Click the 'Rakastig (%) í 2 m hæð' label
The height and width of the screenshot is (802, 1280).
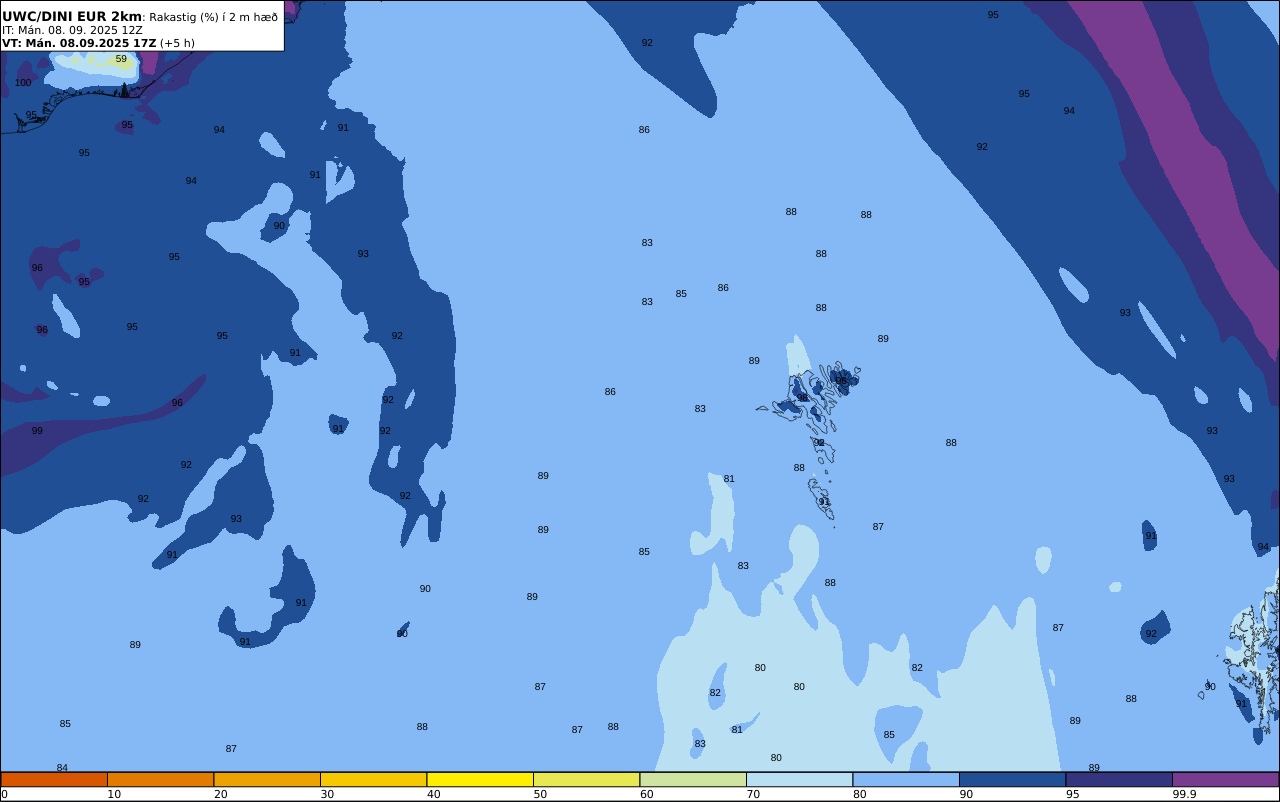click(213, 17)
